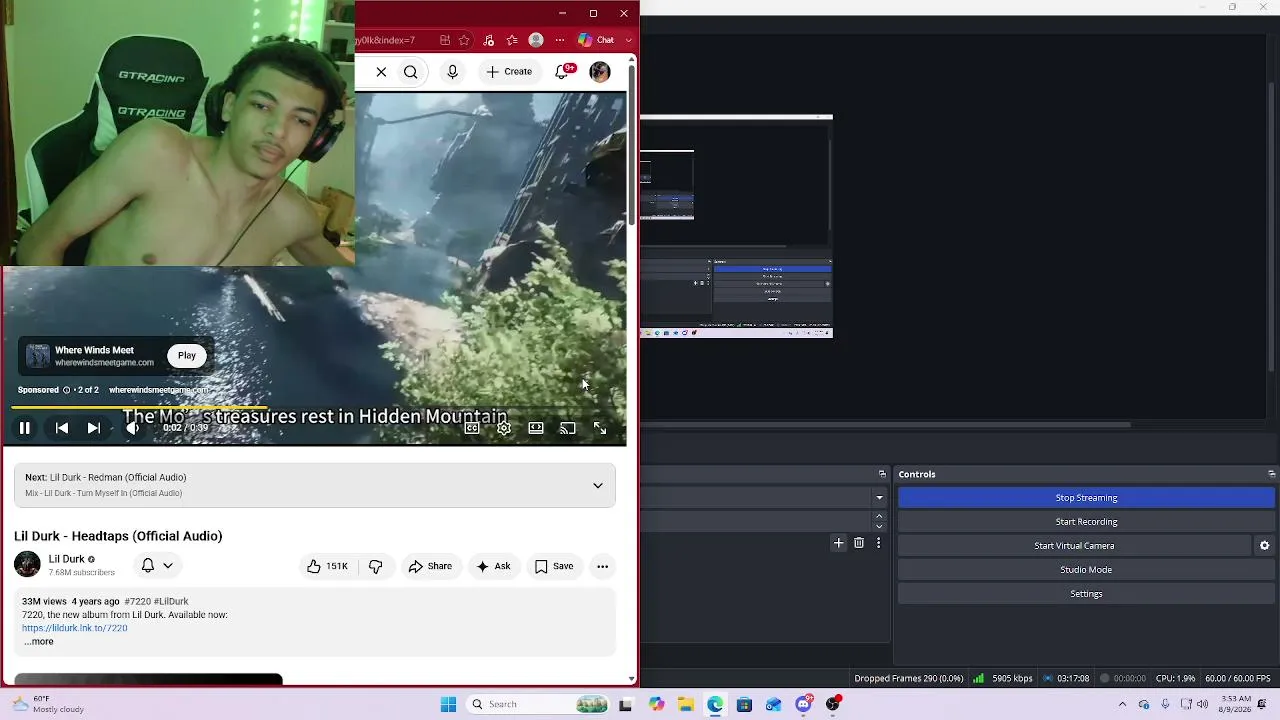Click the YouTube search magnifier button

pyautogui.click(x=411, y=72)
